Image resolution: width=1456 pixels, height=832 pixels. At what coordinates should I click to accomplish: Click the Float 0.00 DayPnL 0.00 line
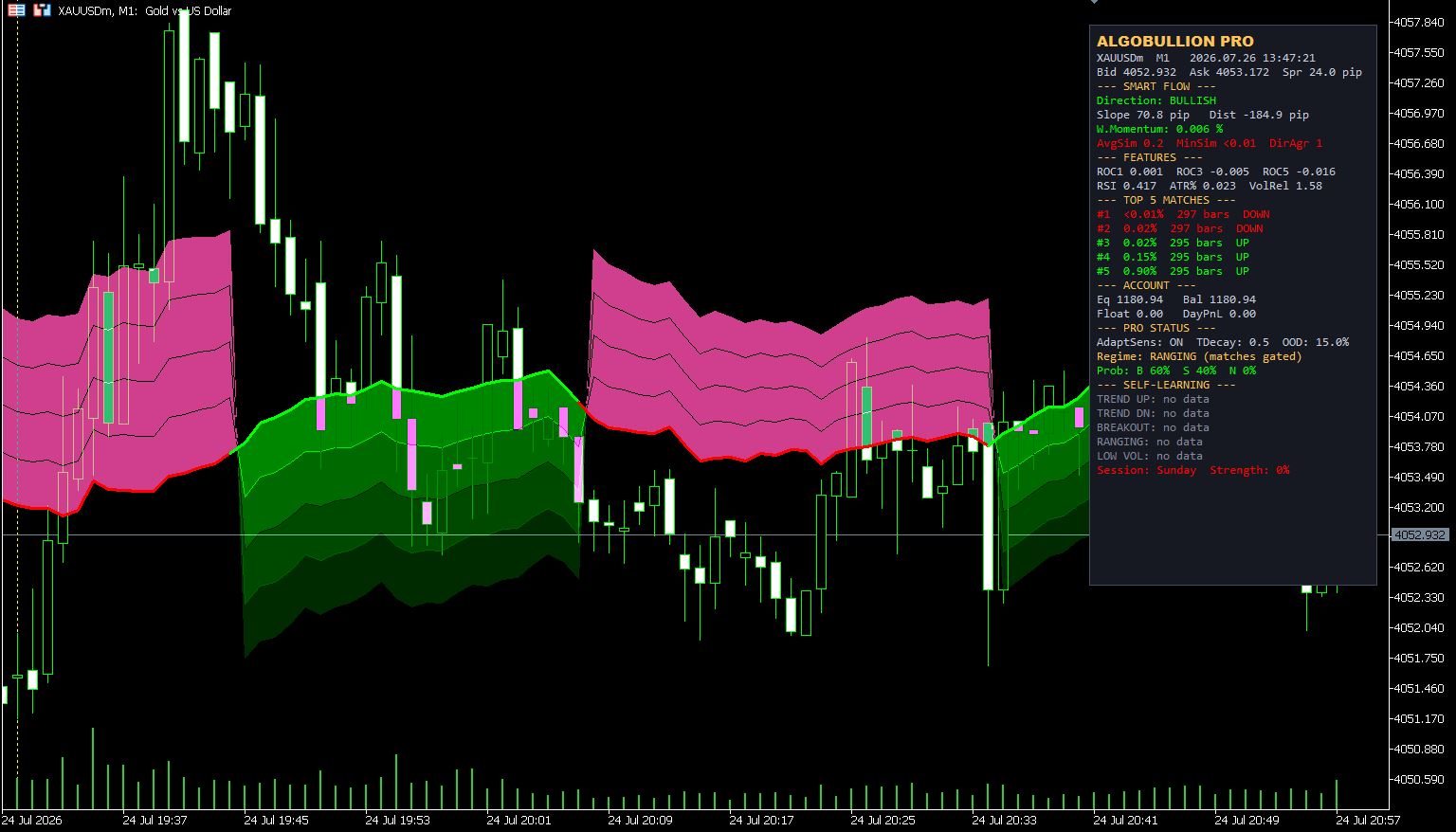coord(1175,314)
